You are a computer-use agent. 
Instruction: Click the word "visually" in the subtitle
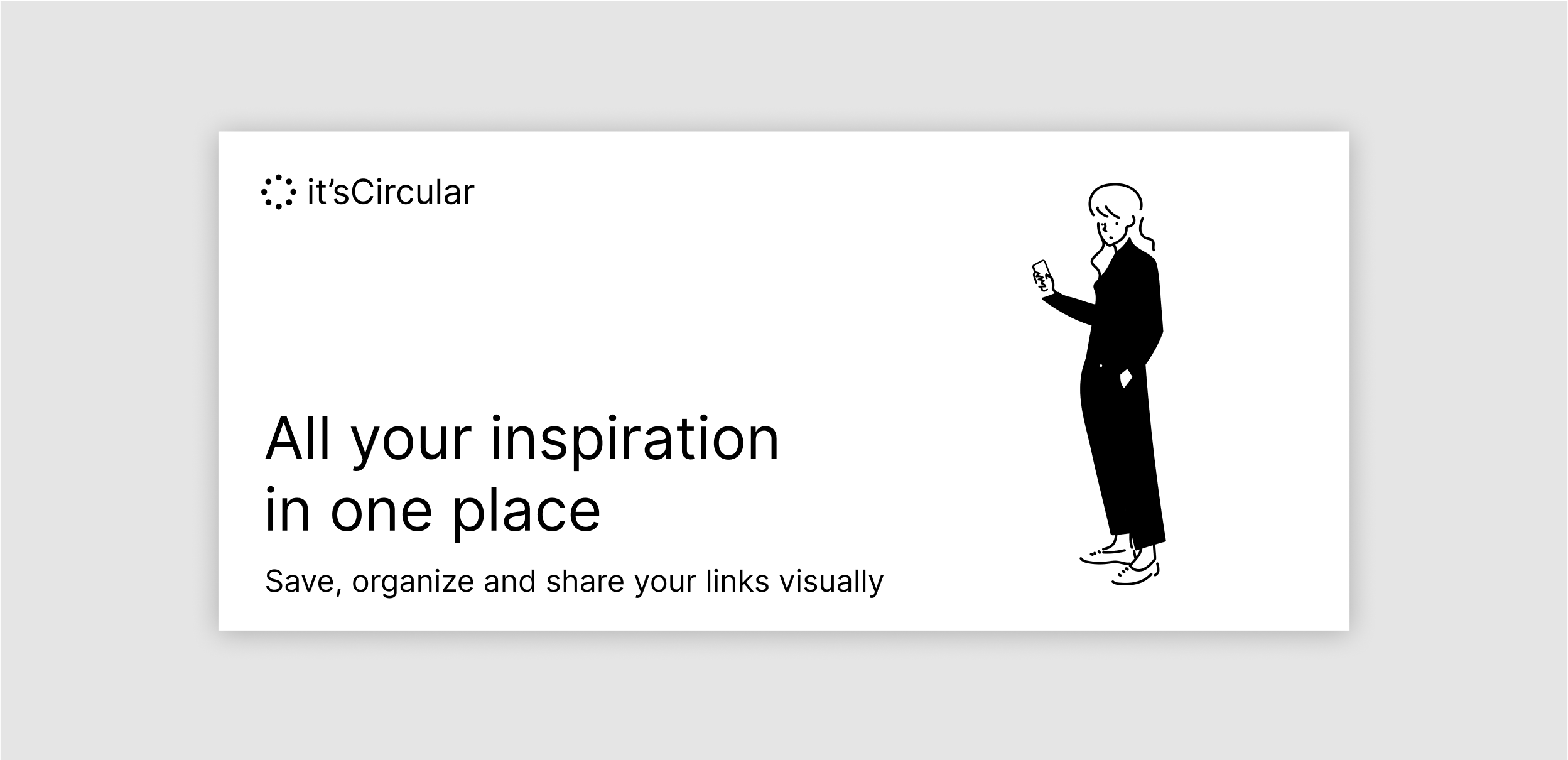[x=831, y=583]
